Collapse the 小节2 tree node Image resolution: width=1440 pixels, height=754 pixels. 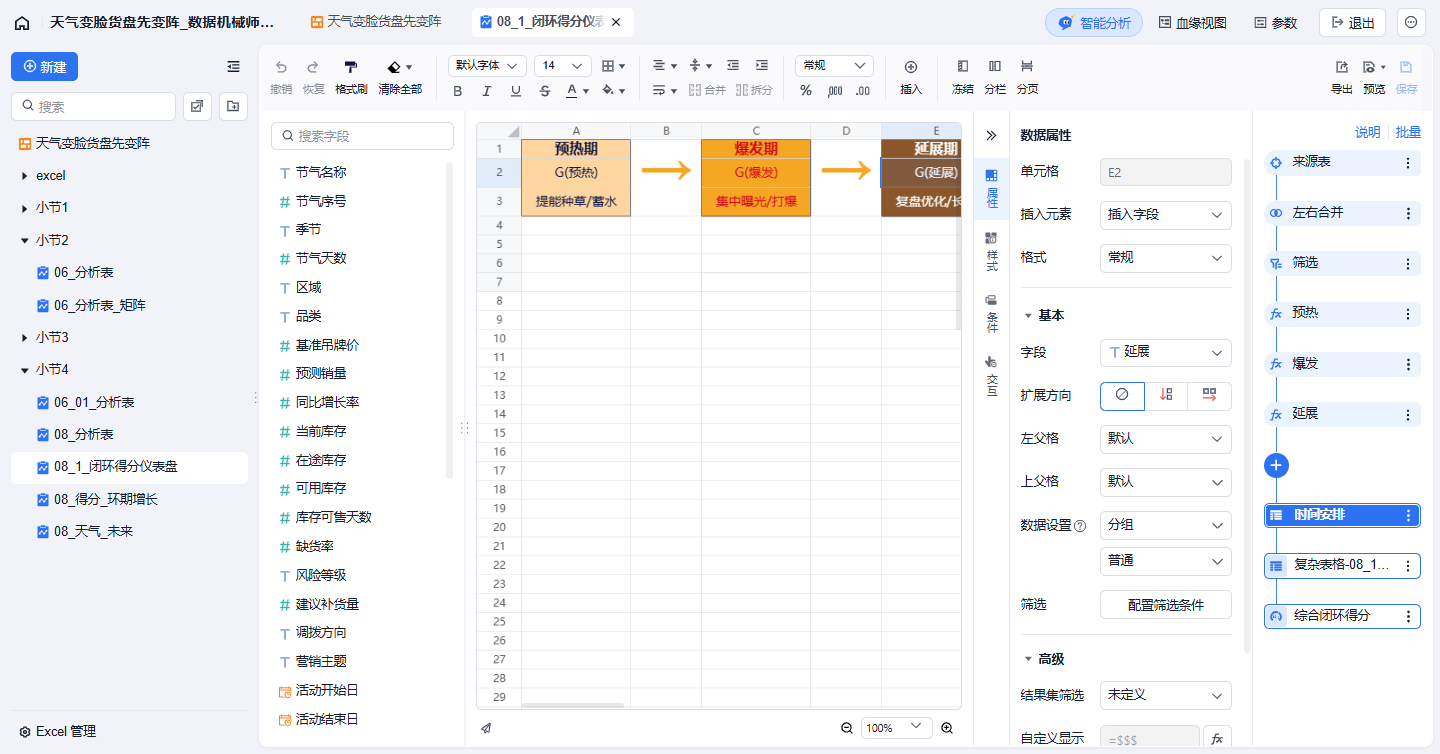[x=24, y=241]
